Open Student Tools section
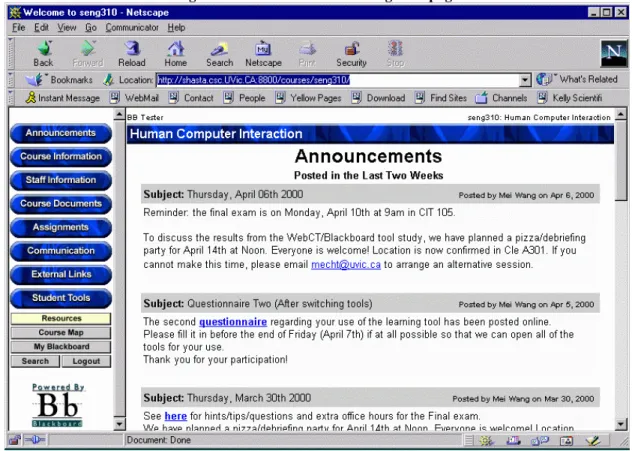Screen dimensions: 632x451 [x=61, y=298]
